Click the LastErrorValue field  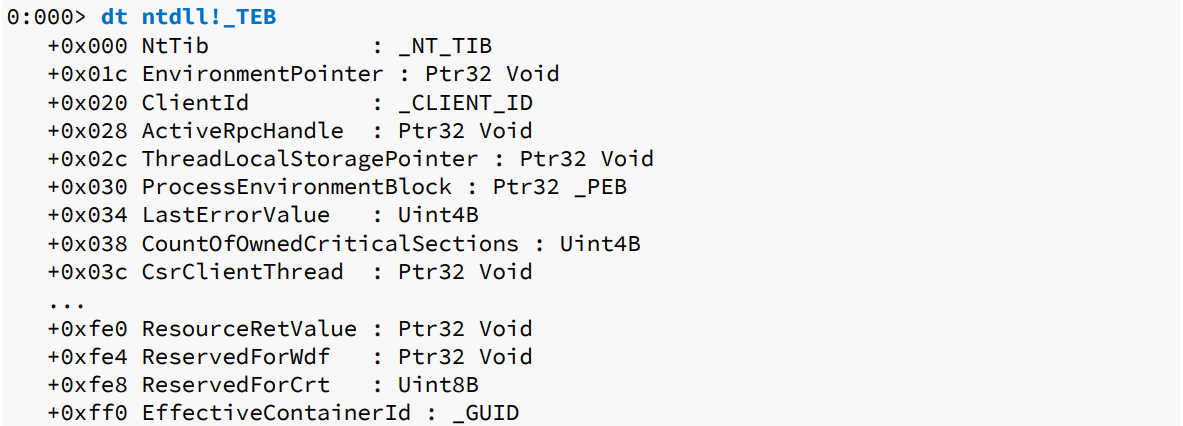[235, 215]
